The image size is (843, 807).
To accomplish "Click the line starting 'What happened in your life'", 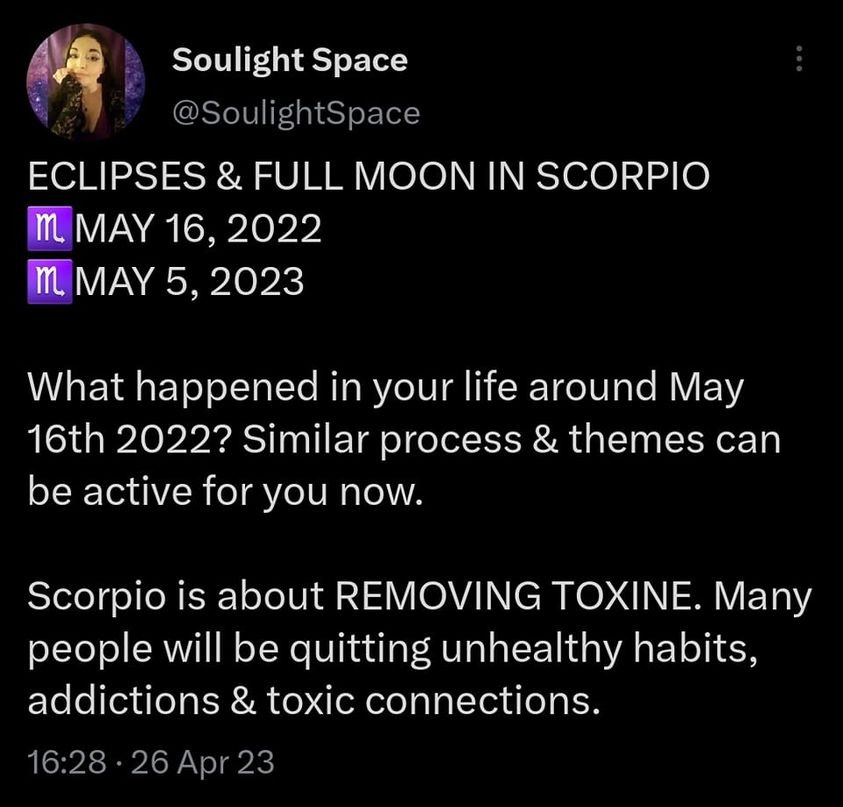I will coord(385,388).
